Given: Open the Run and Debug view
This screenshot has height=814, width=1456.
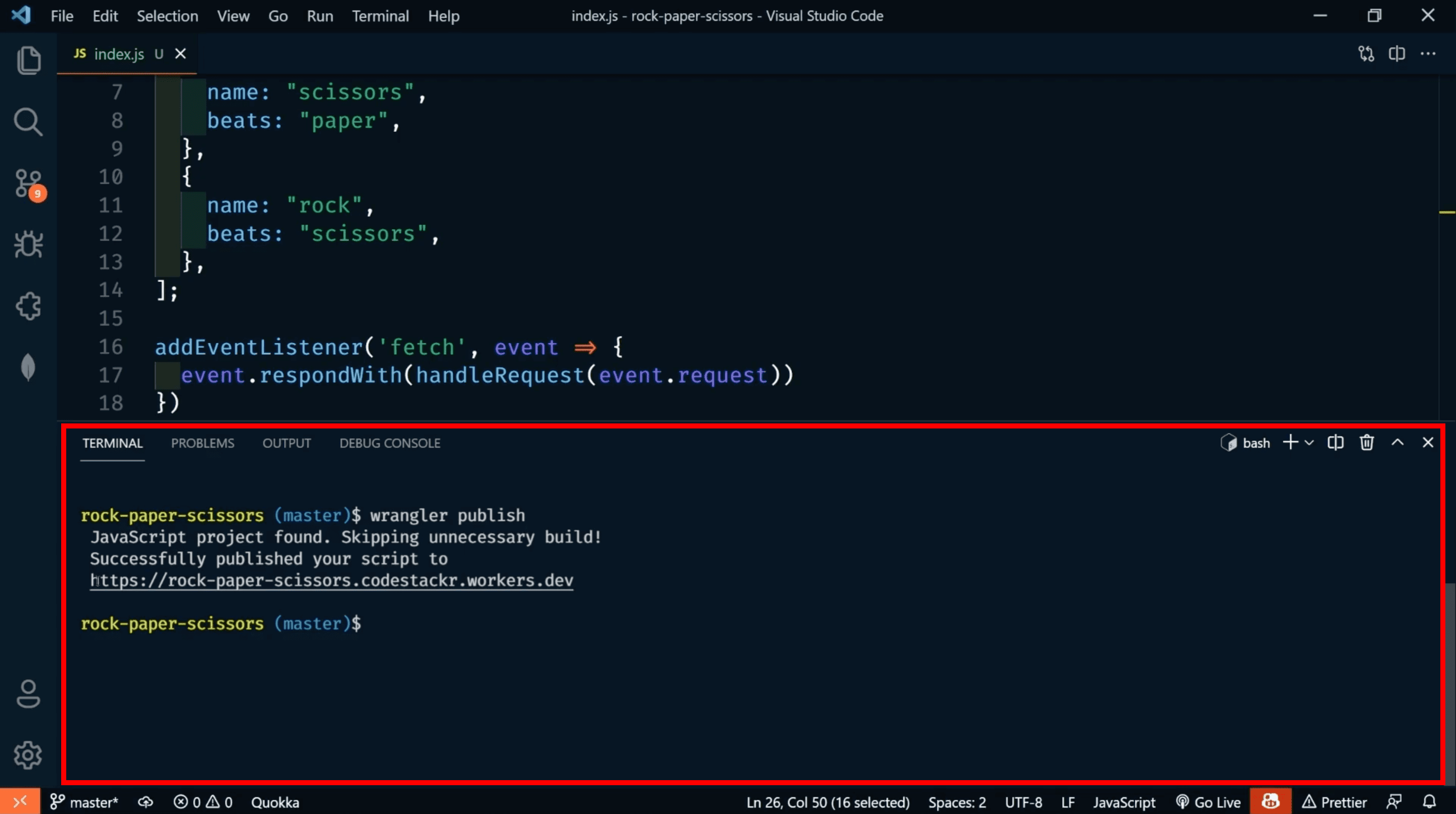Looking at the screenshot, I should pyautogui.click(x=28, y=245).
